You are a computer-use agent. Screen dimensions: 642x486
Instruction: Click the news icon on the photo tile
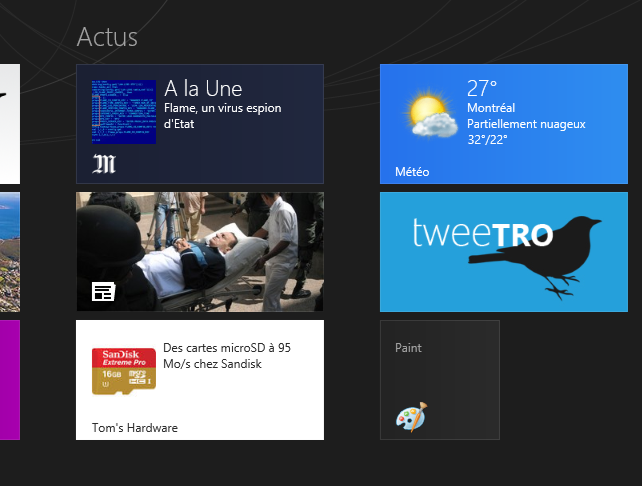click(104, 291)
